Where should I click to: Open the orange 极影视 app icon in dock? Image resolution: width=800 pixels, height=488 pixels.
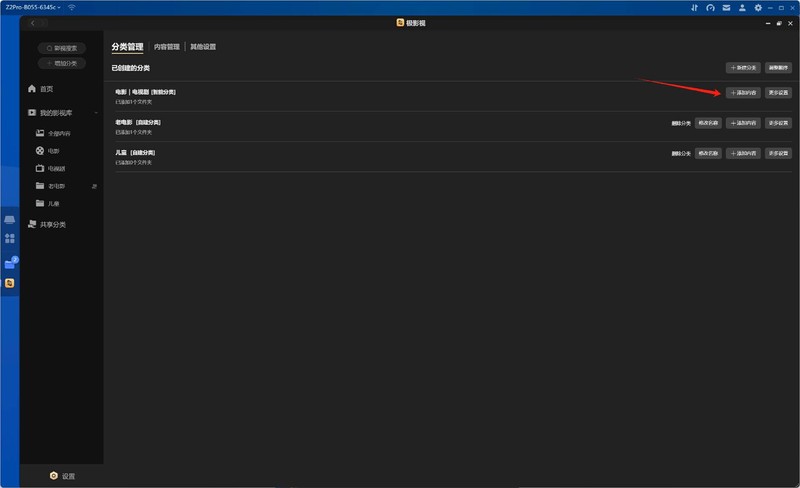(10, 283)
